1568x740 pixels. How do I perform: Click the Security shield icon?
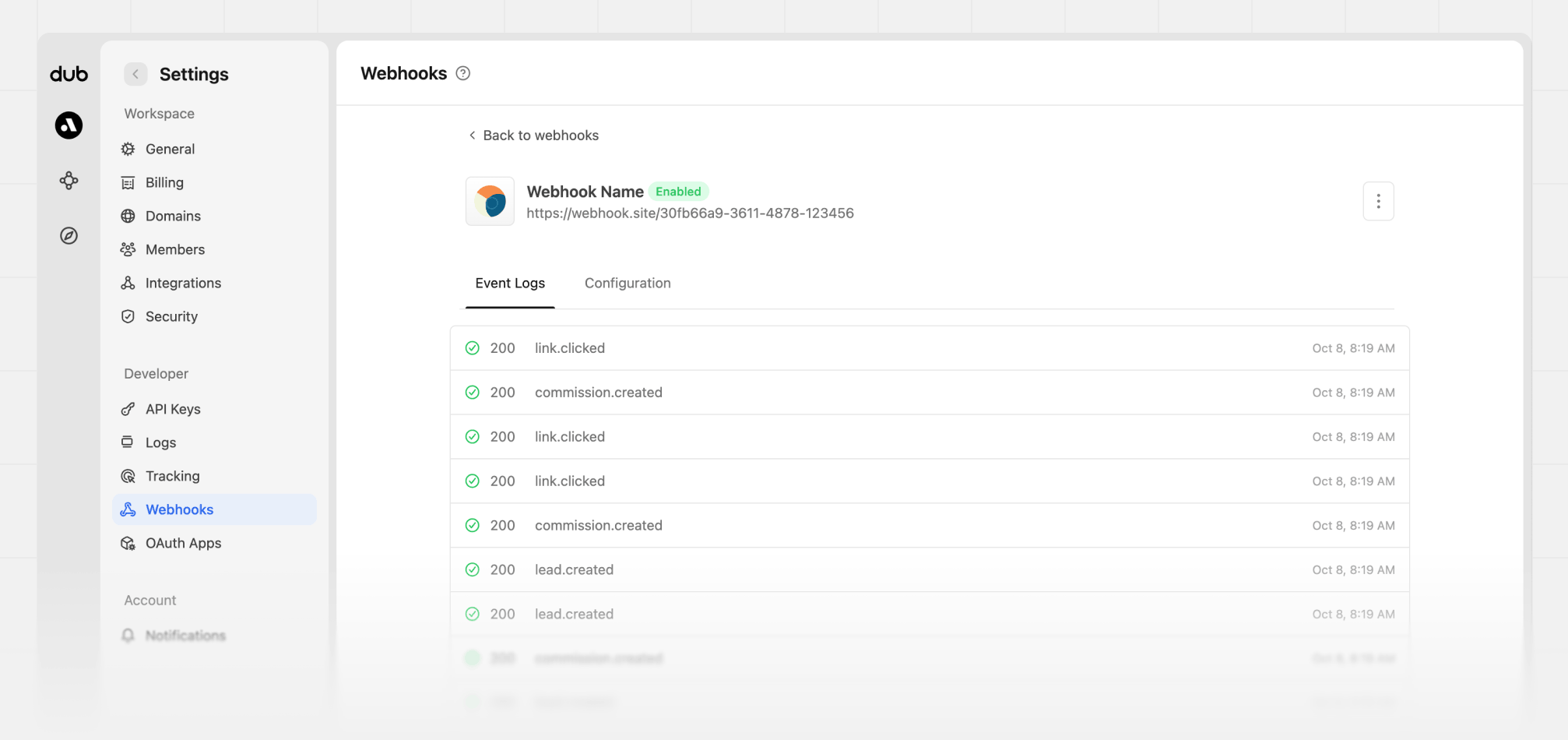128,316
